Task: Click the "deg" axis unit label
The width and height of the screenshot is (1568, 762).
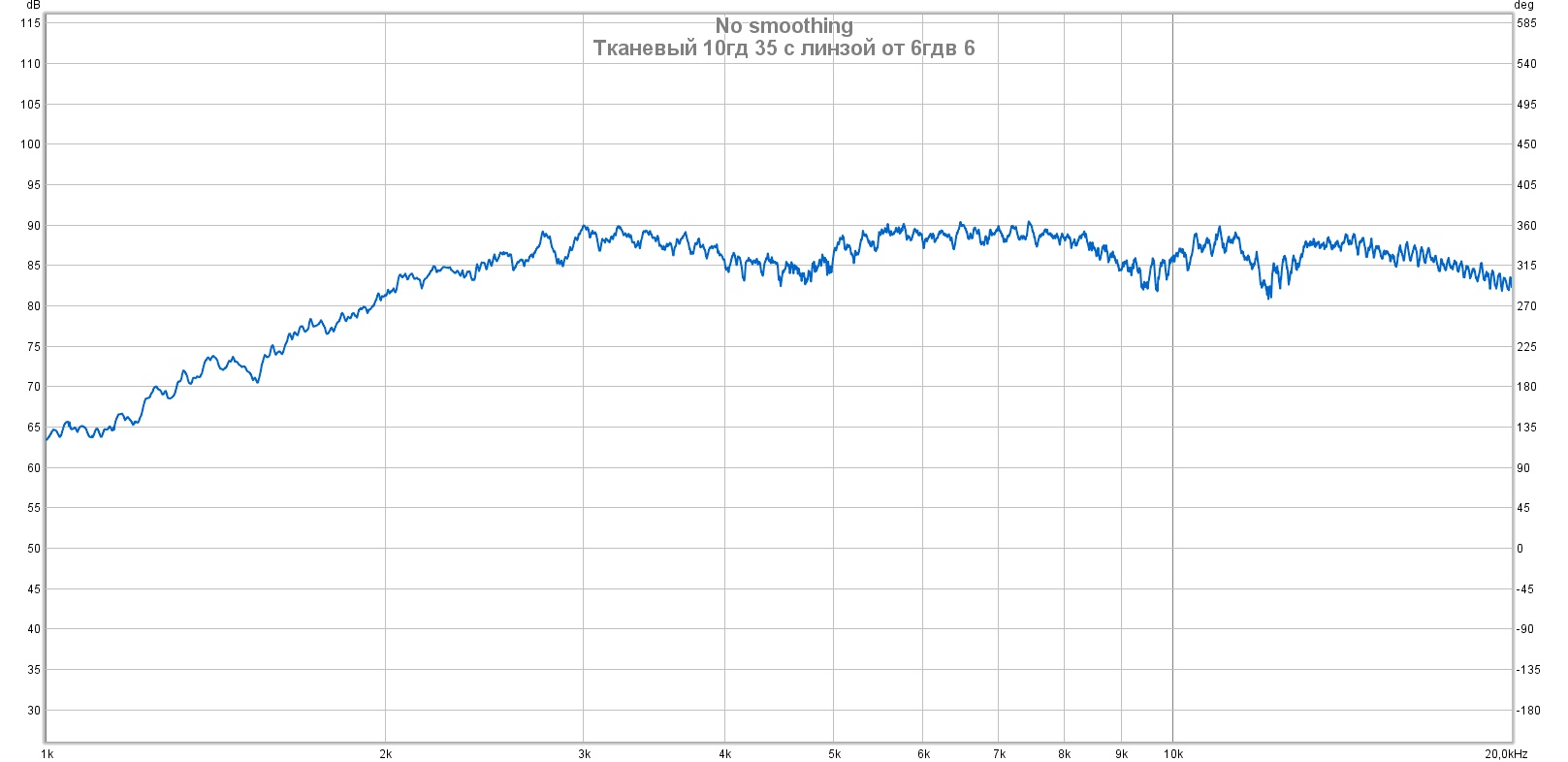Action: (1523, 6)
